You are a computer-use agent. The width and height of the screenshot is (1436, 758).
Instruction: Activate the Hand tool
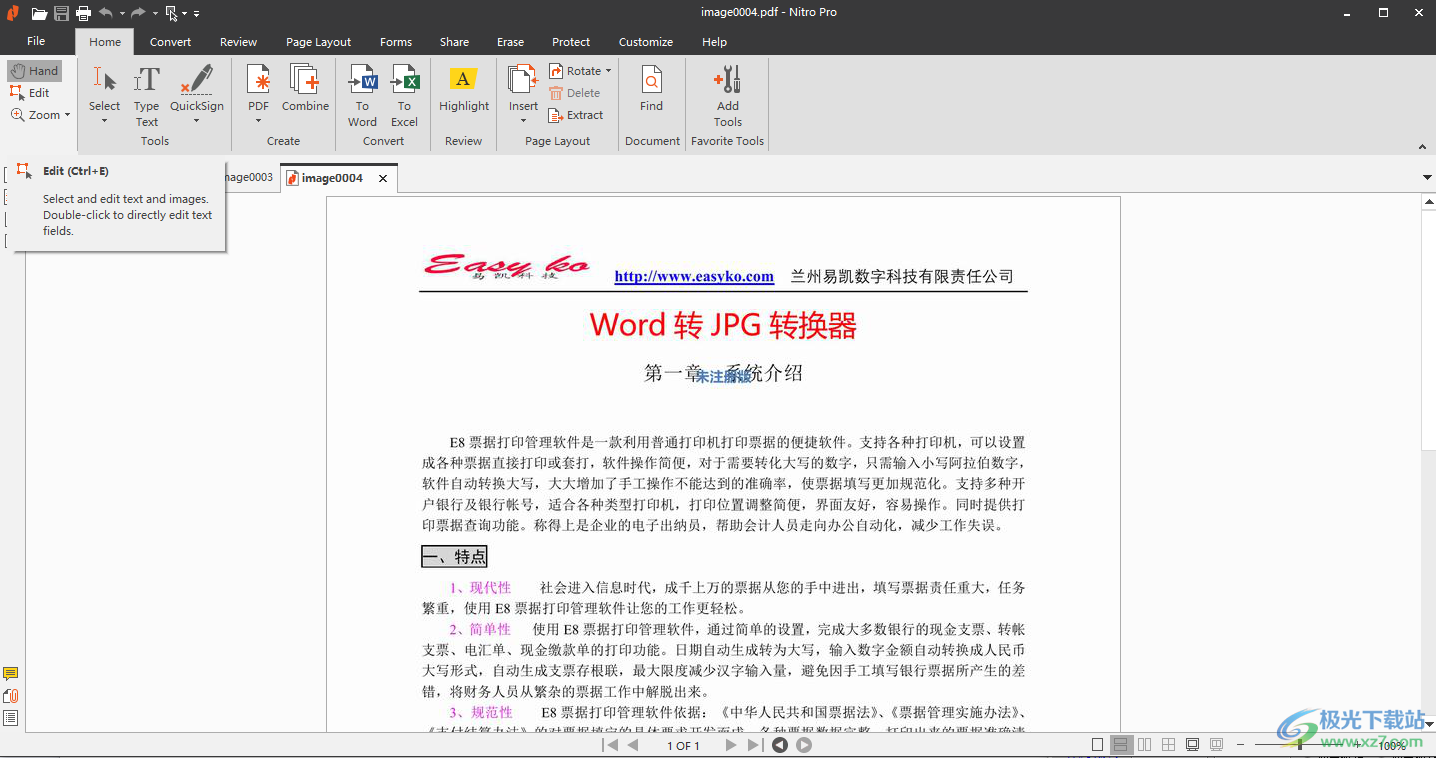pos(34,71)
